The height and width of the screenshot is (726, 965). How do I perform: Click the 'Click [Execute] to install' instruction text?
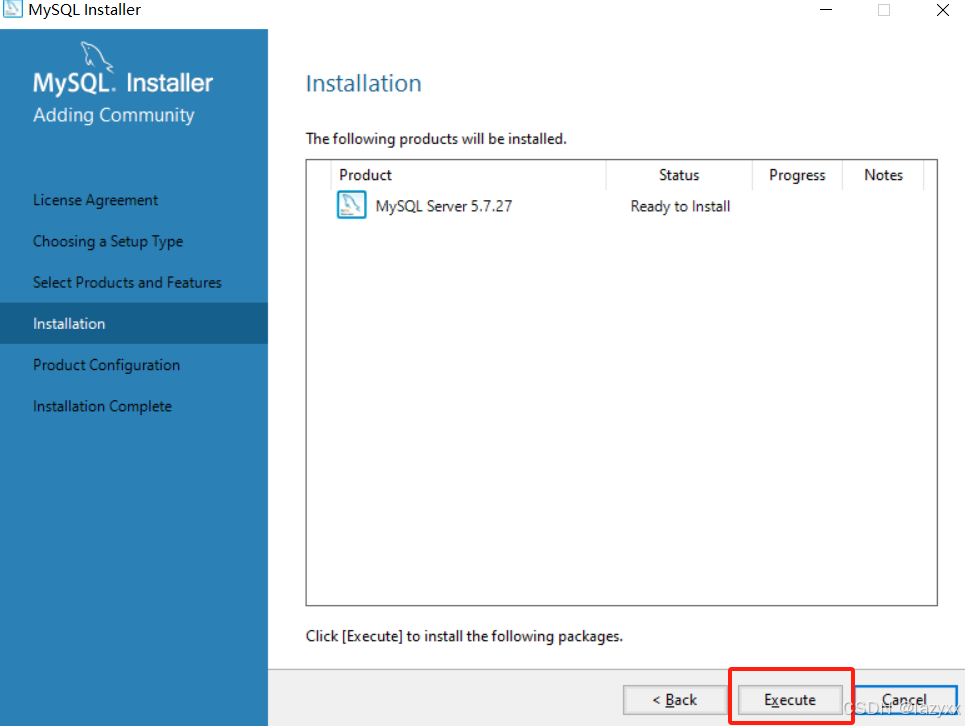[x=464, y=636]
